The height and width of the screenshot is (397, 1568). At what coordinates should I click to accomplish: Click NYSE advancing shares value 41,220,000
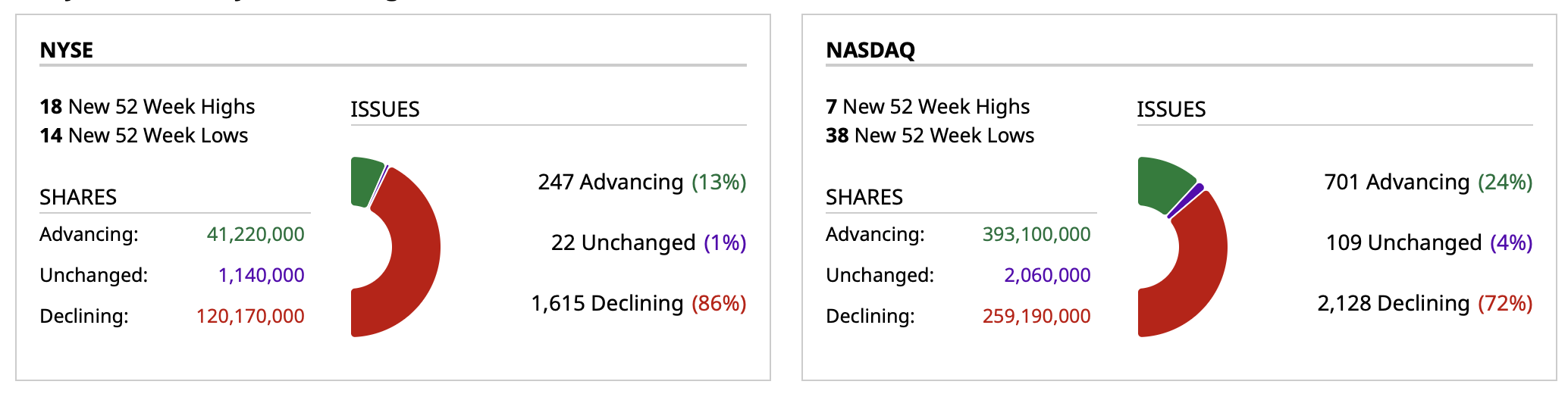coord(256,235)
